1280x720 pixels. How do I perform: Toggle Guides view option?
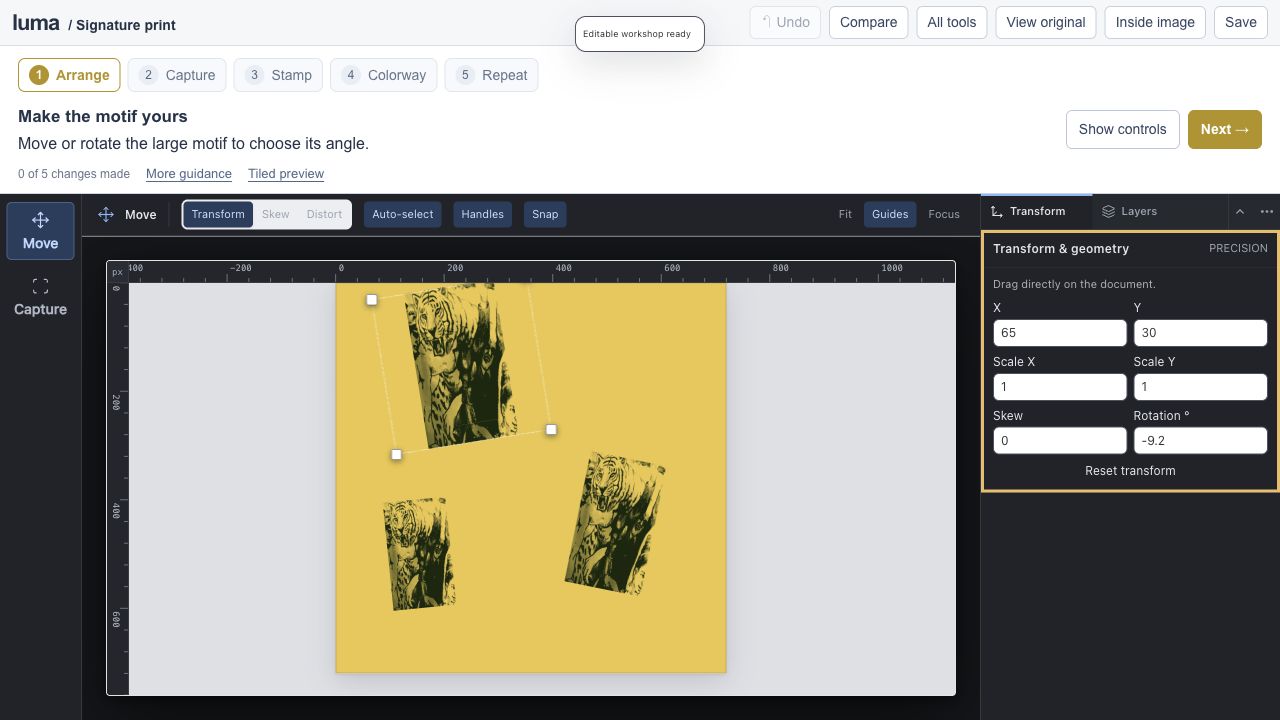[890, 214]
